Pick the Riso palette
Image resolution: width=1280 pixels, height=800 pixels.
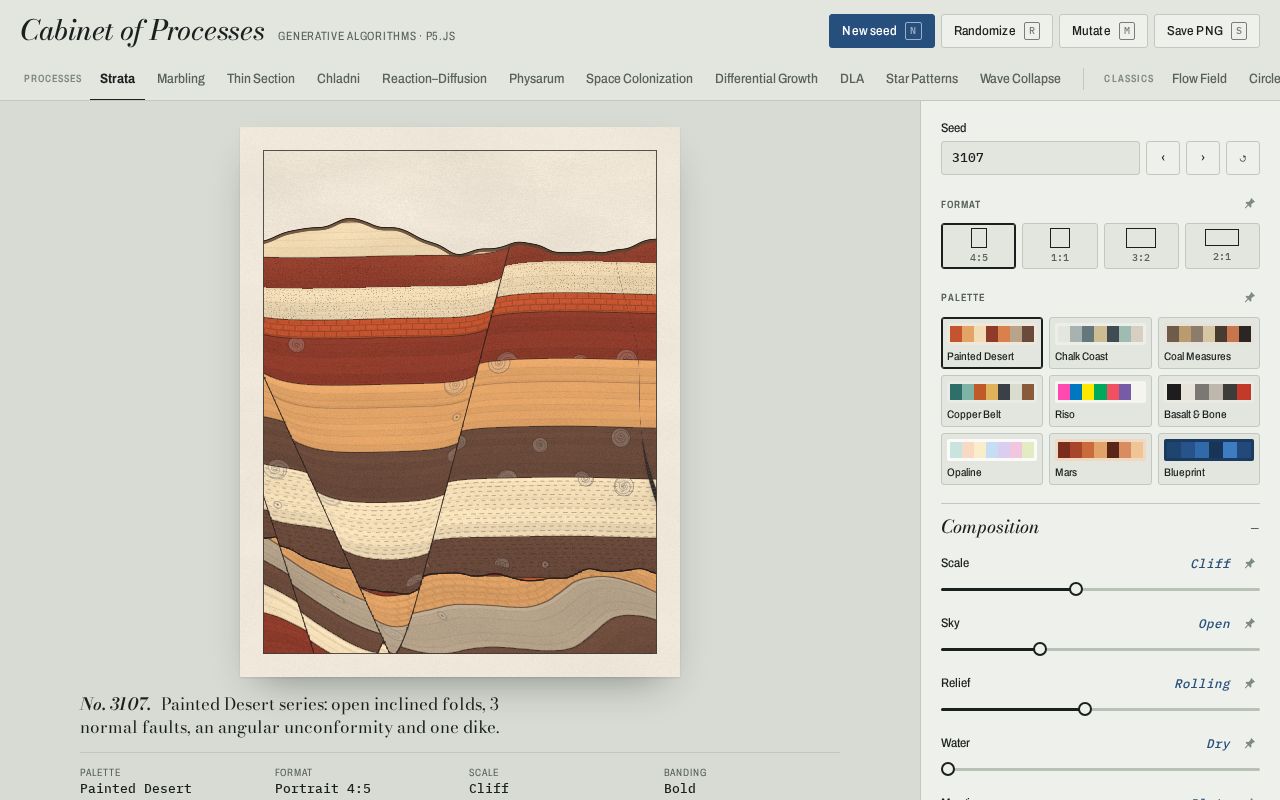[x=1100, y=401]
